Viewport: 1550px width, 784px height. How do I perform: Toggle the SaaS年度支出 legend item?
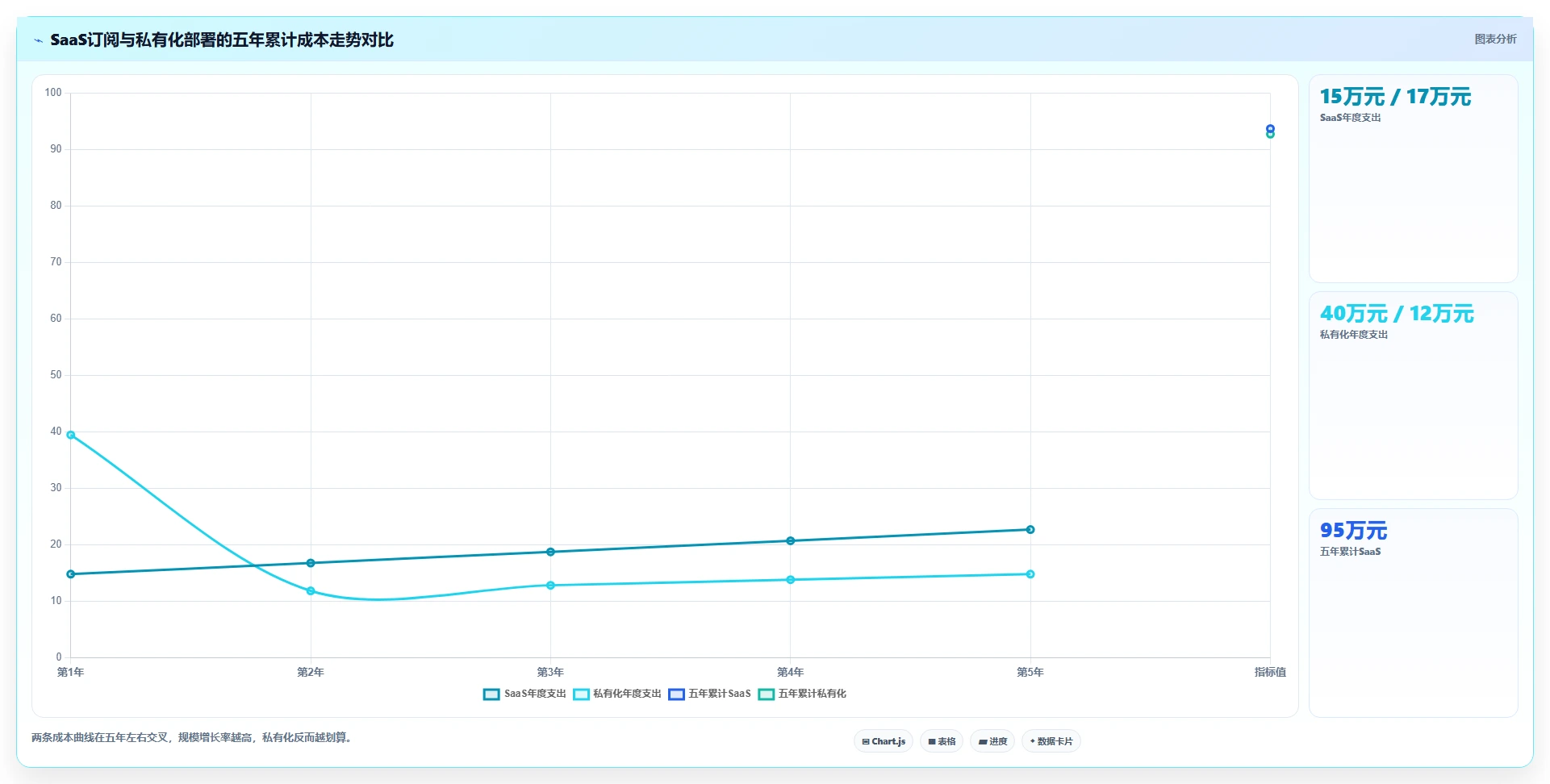click(x=524, y=694)
